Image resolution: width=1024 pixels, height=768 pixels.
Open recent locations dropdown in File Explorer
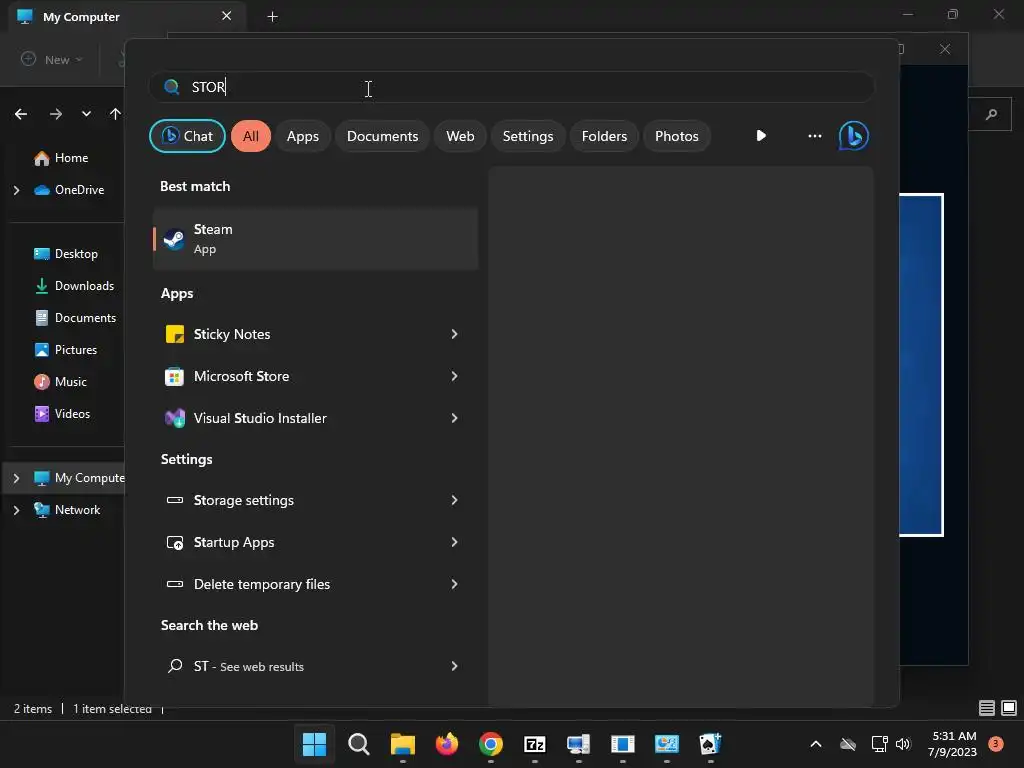click(x=86, y=114)
